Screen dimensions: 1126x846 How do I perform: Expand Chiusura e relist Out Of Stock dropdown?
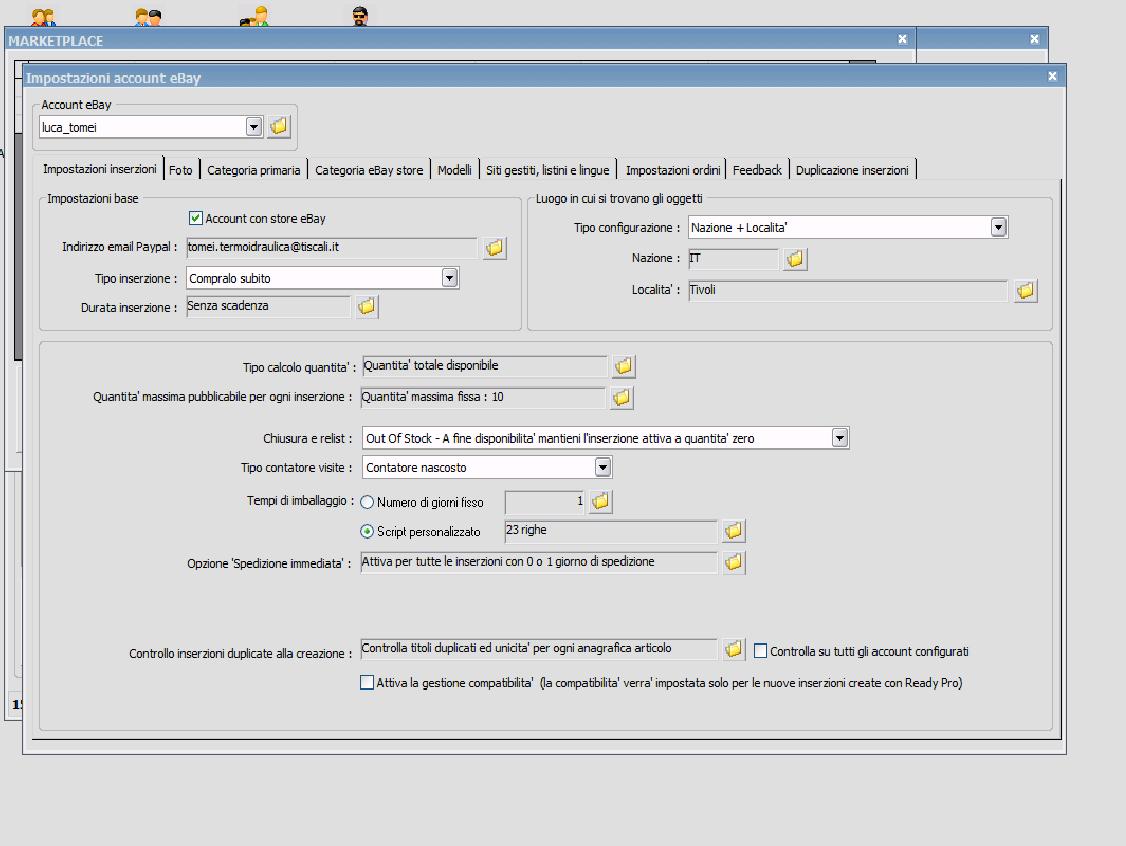[839, 438]
